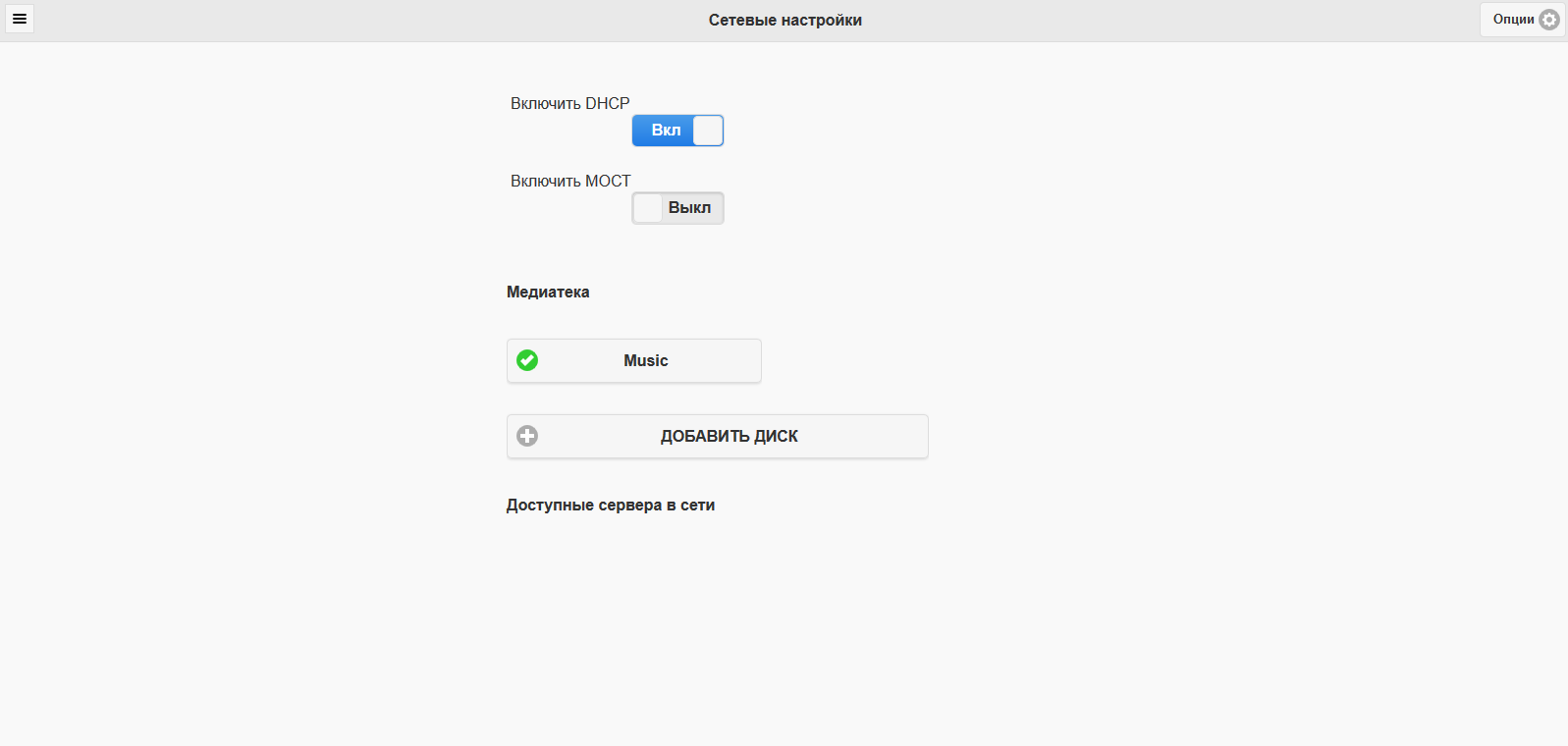Toggle the Включить МОСТ switch on
The width and height of the screenshot is (1568, 746).
[x=677, y=208]
